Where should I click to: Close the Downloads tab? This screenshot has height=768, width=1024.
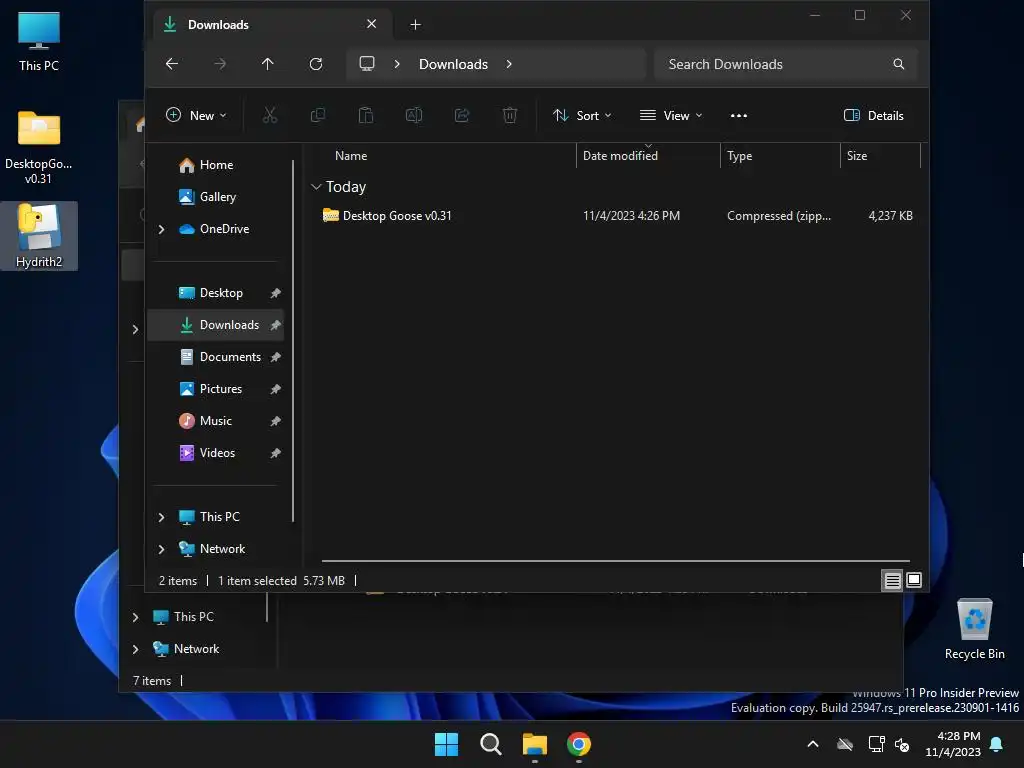372,24
